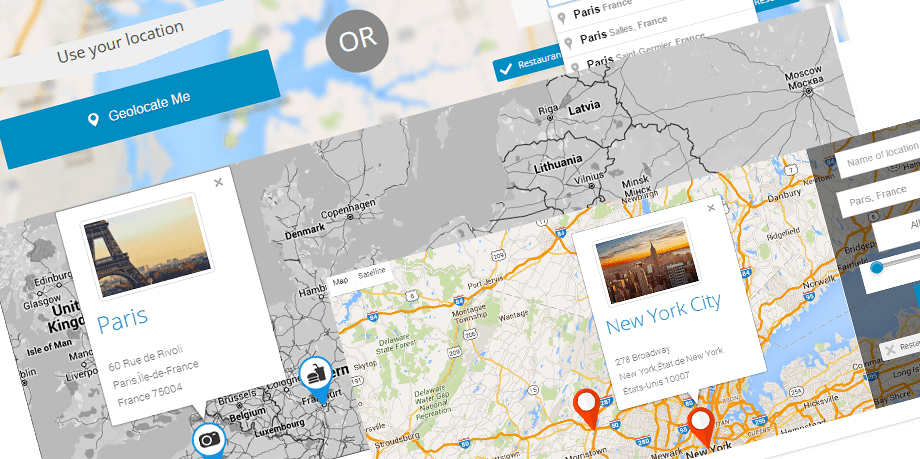Click the blue radius slider handle
The image size is (920, 459).
(x=877, y=267)
